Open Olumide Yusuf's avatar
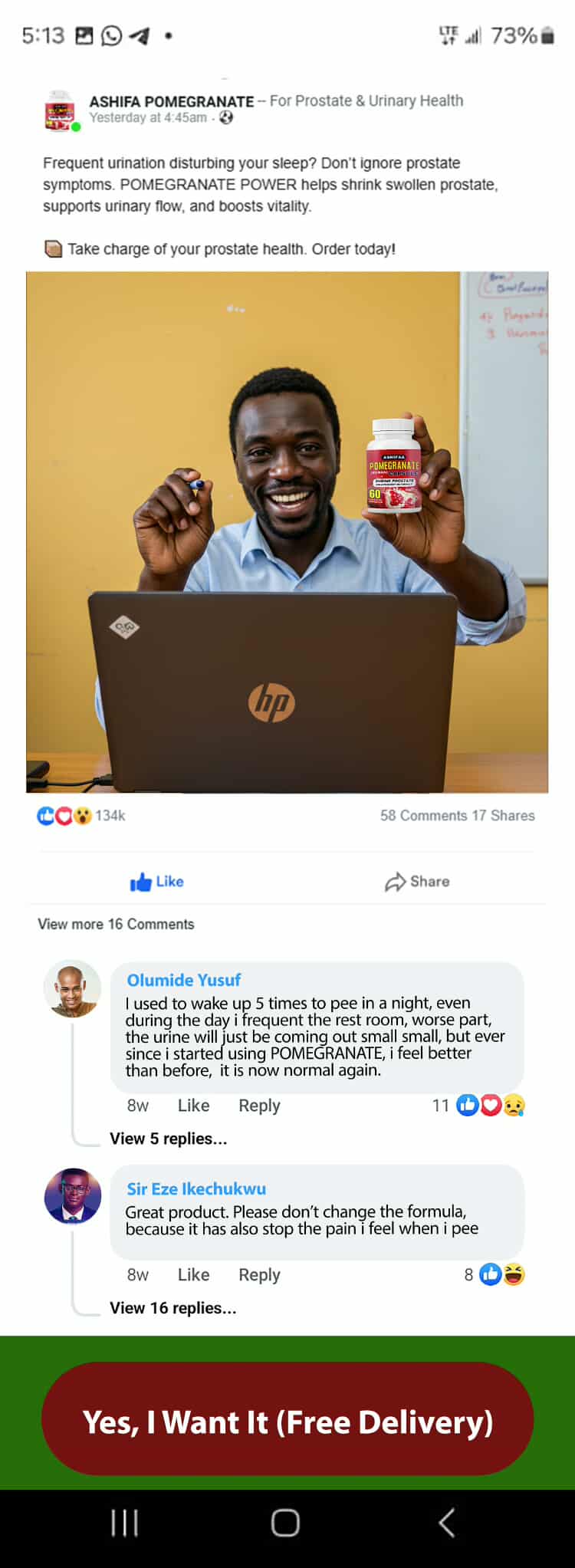Screen dimensions: 575x1568 point(72,988)
